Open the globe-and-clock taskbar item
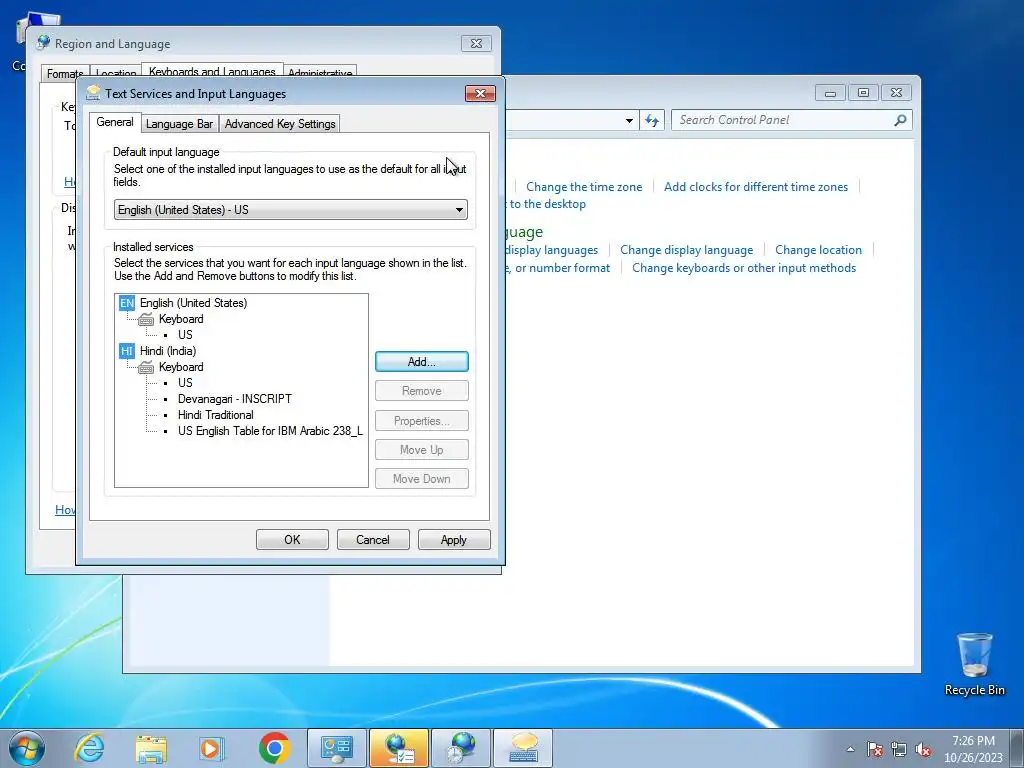1024x768 pixels. pyautogui.click(x=461, y=748)
